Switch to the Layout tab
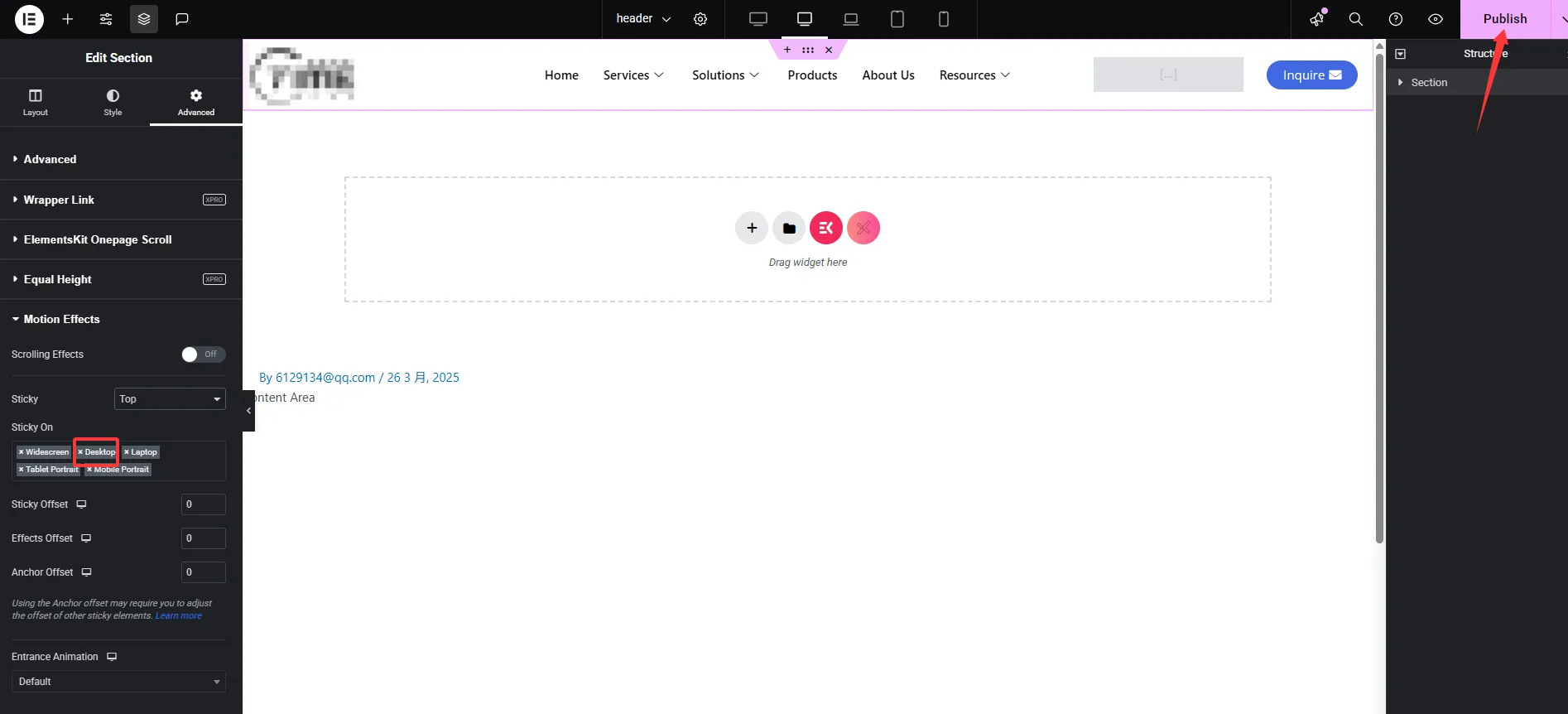Image resolution: width=1568 pixels, height=714 pixels. 35,102
